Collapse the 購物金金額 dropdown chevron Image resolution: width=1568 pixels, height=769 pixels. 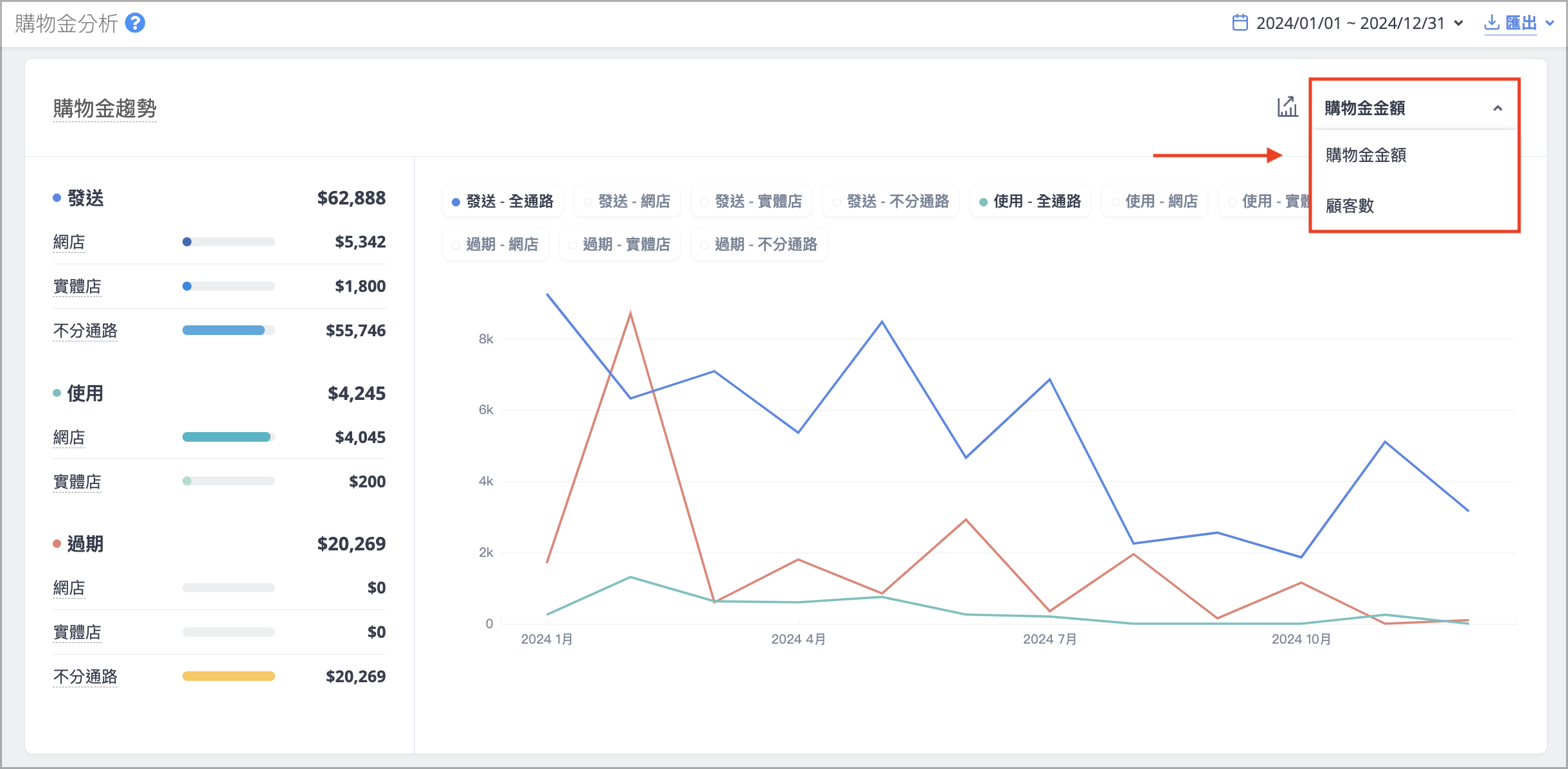tap(1497, 108)
